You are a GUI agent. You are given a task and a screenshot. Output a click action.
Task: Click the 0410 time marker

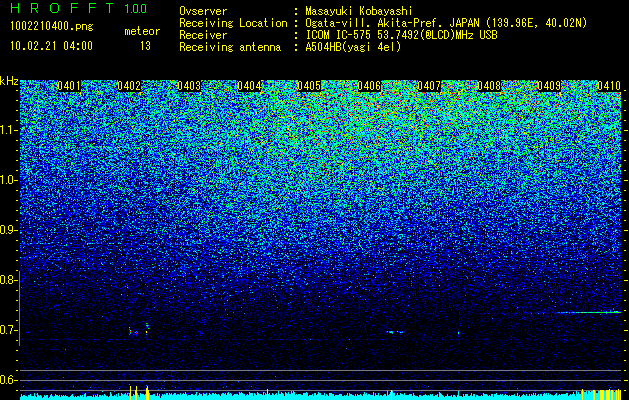(x=609, y=86)
